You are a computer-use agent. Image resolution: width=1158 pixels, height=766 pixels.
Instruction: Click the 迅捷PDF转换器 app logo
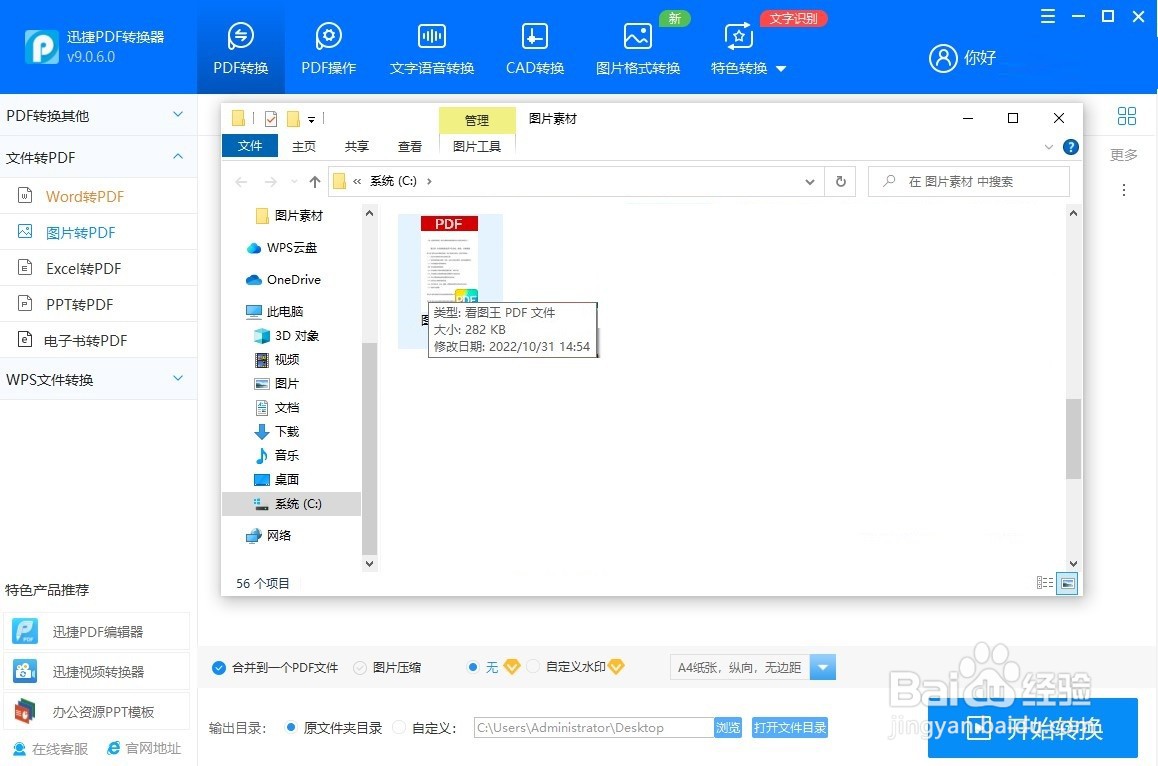41,47
